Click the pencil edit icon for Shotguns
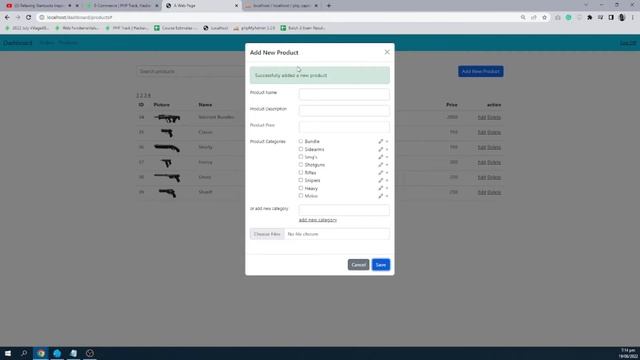 tap(380, 165)
